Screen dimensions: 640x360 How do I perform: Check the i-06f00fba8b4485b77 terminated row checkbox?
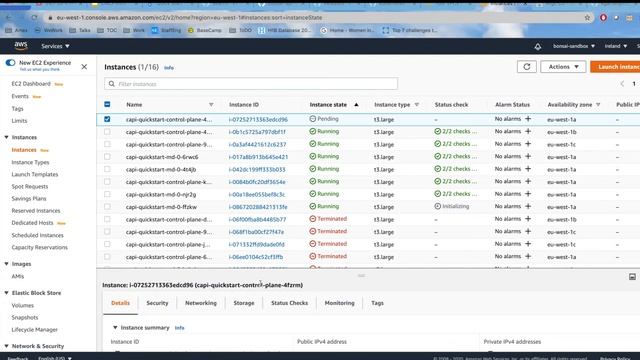coord(107,219)
